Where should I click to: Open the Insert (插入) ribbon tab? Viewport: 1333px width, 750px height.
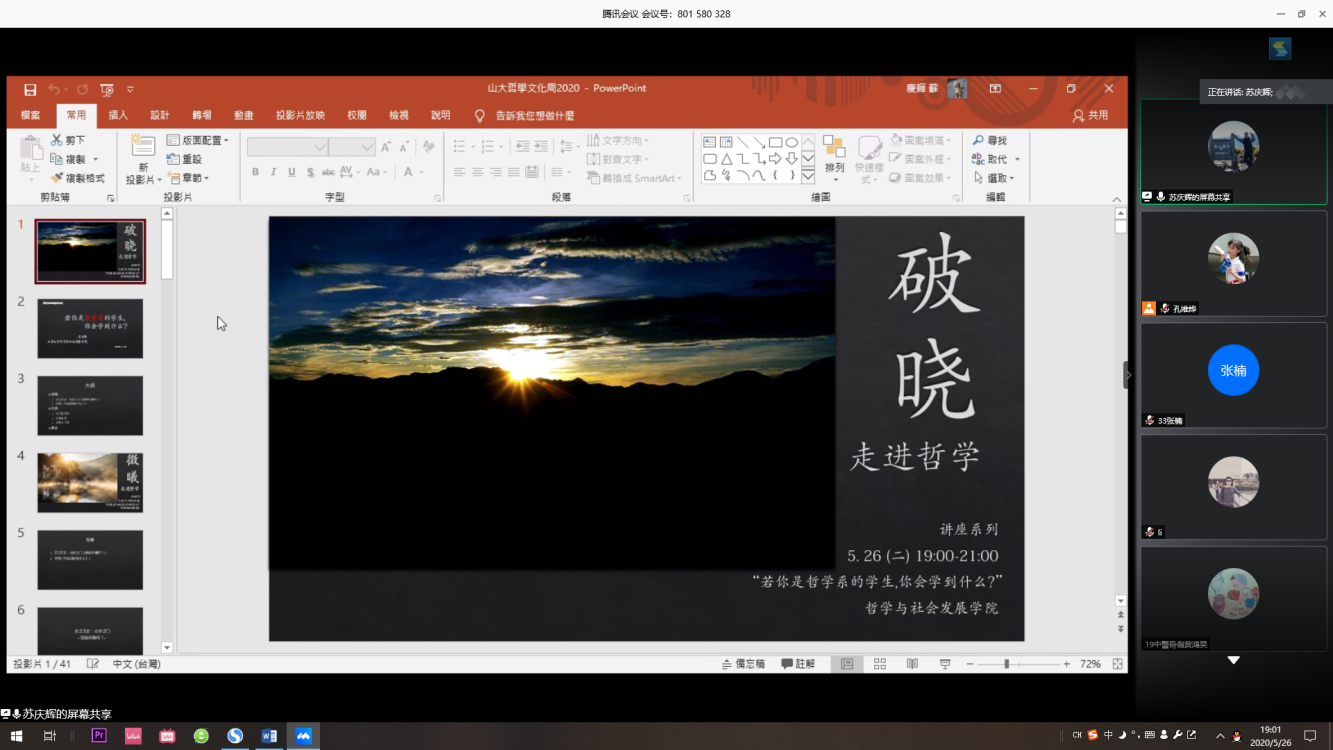[x=118, y=115]
